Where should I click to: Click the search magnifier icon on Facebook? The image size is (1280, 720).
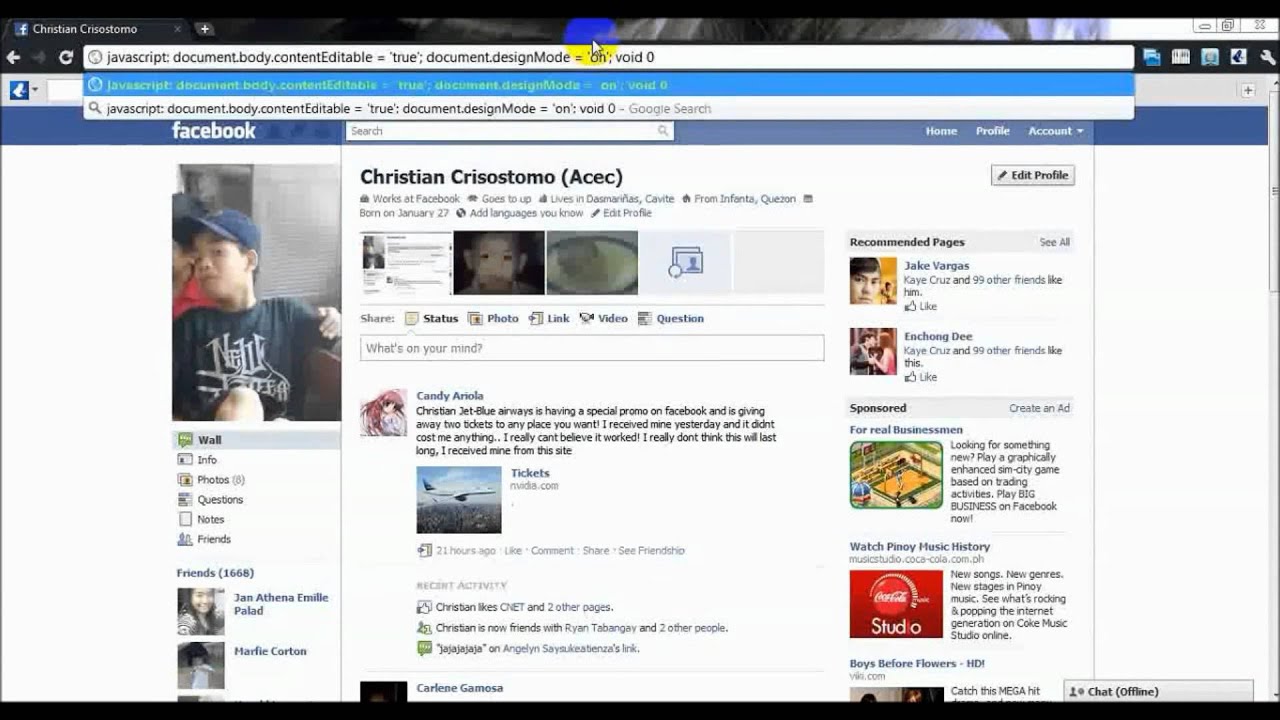[662, 131]
